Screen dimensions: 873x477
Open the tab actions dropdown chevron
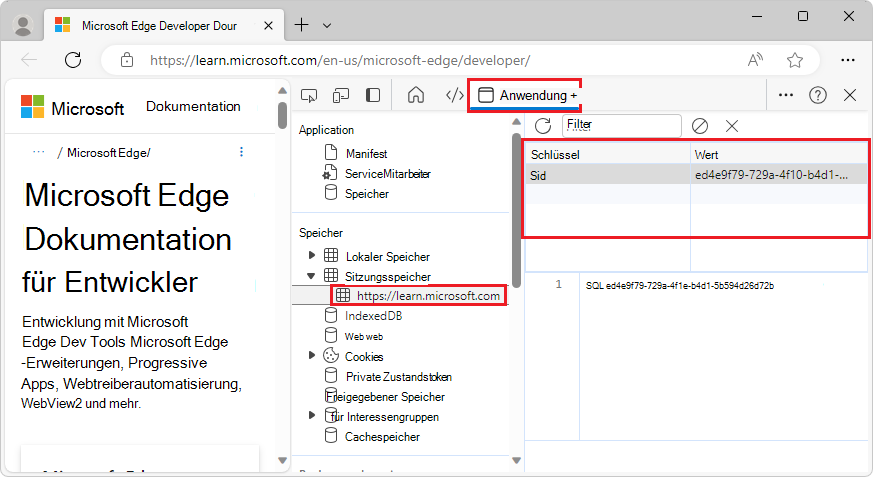coord(327,26)
